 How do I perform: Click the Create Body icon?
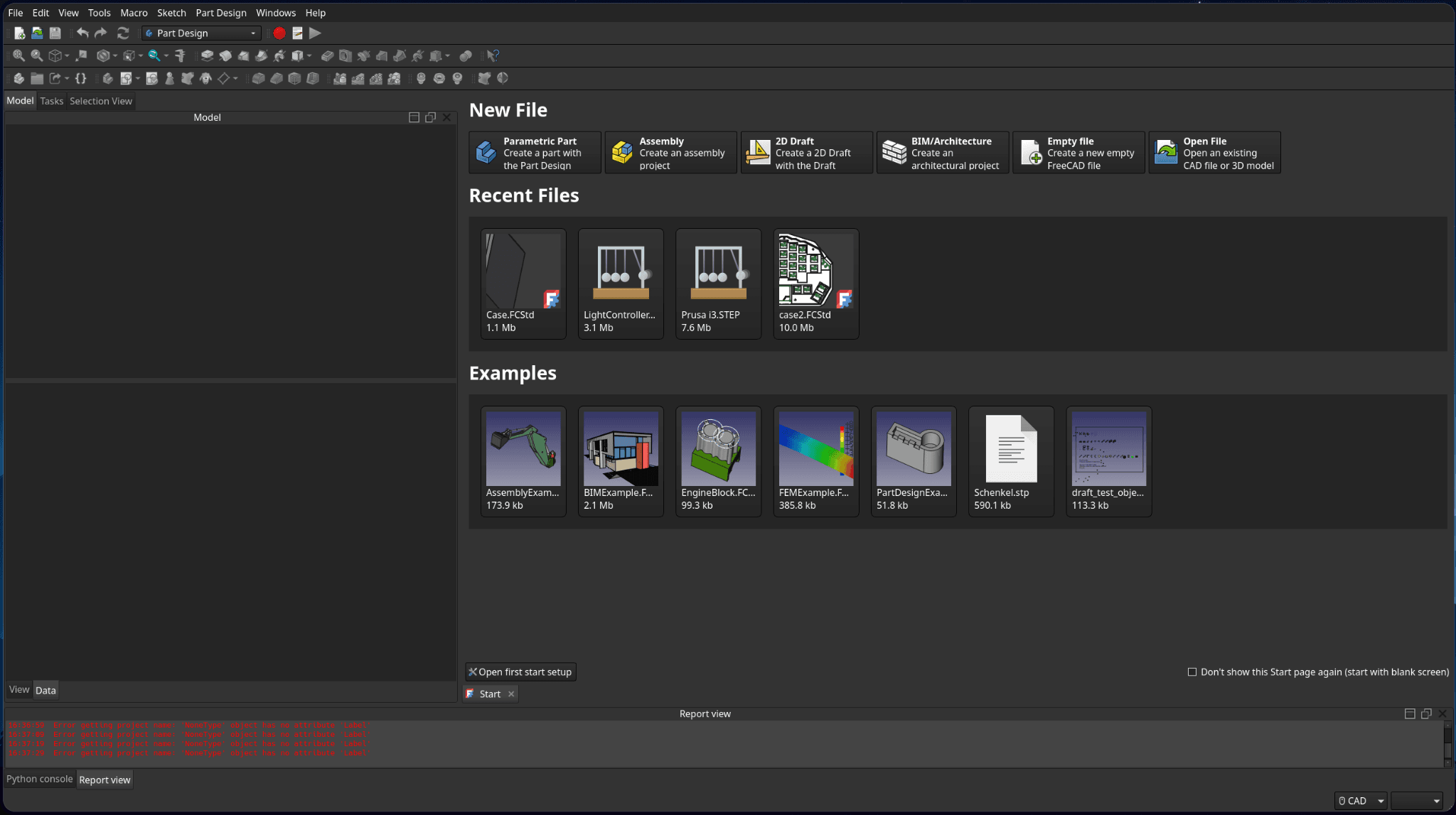[x=108, y=78]
